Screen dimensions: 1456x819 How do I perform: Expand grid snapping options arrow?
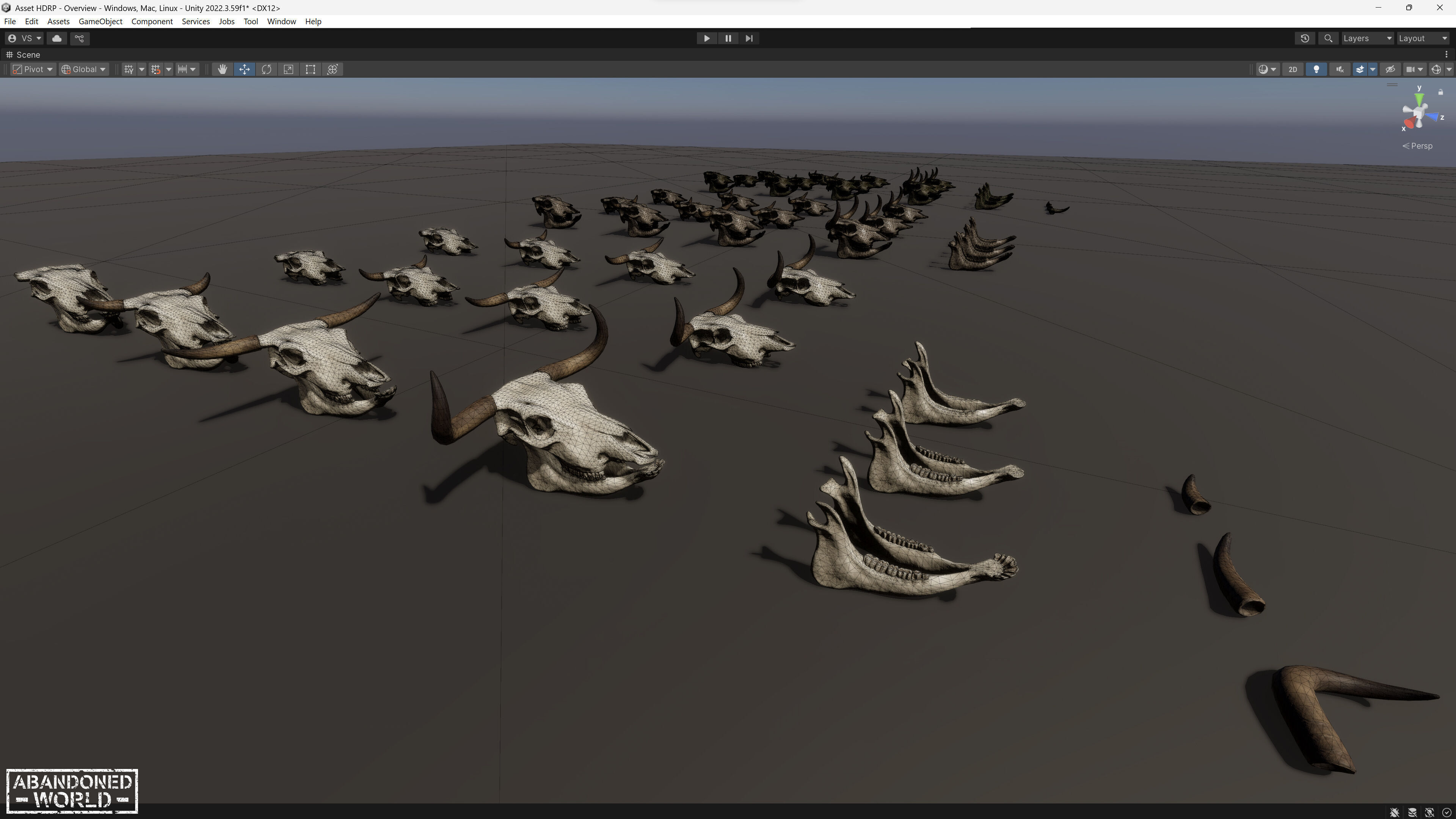pyautogui.click(x=168, y=69)
